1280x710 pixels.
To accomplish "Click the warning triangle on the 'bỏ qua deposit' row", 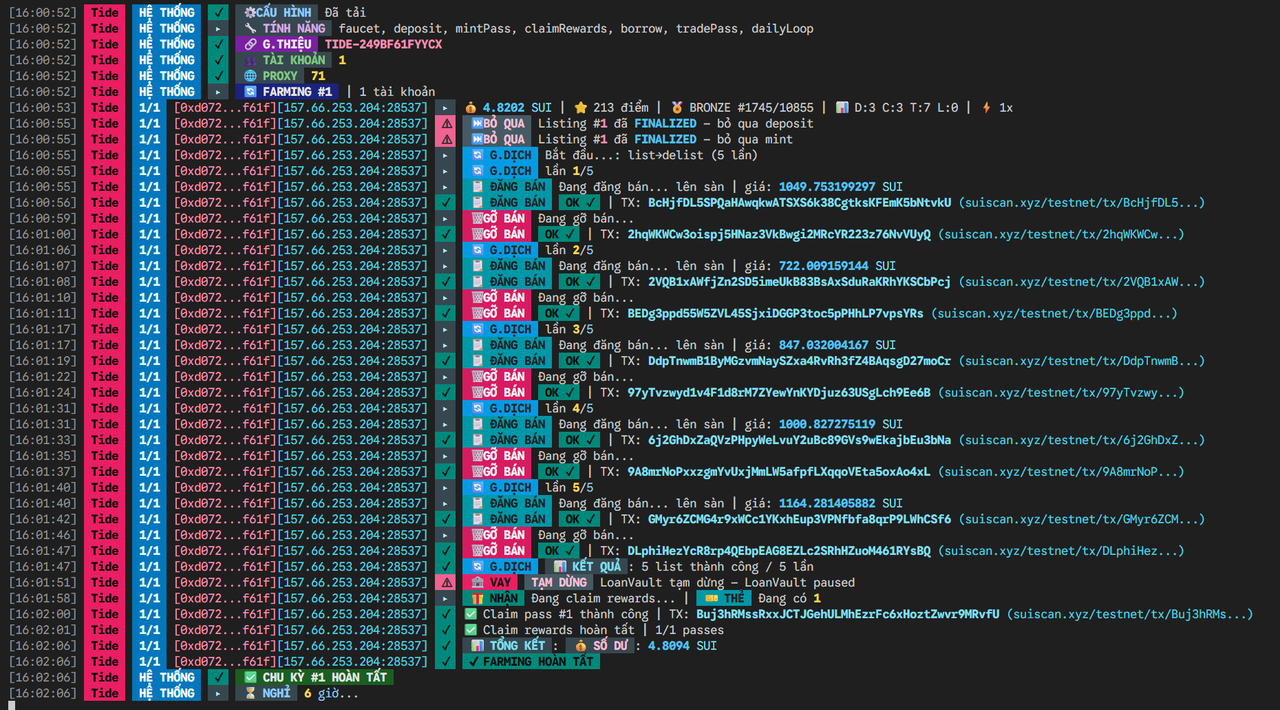I will 446,123.
